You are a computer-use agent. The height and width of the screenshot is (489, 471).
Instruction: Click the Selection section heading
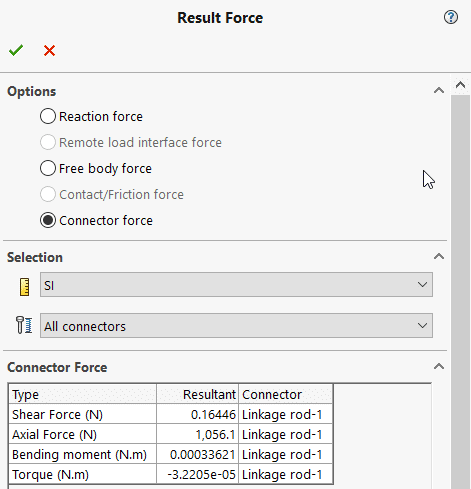[35, 257]
